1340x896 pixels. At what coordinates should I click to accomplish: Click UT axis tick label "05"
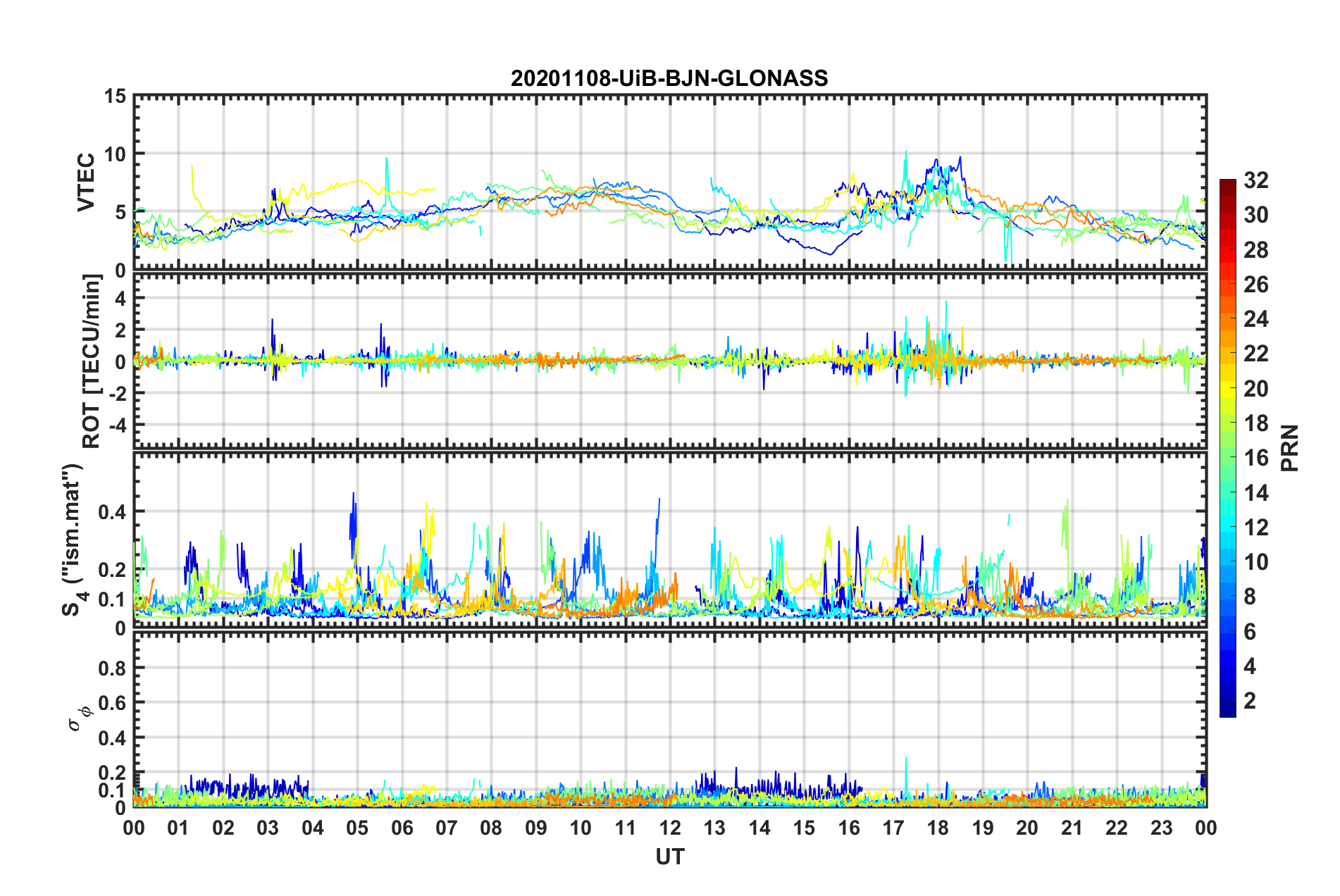tap(357, 828)
